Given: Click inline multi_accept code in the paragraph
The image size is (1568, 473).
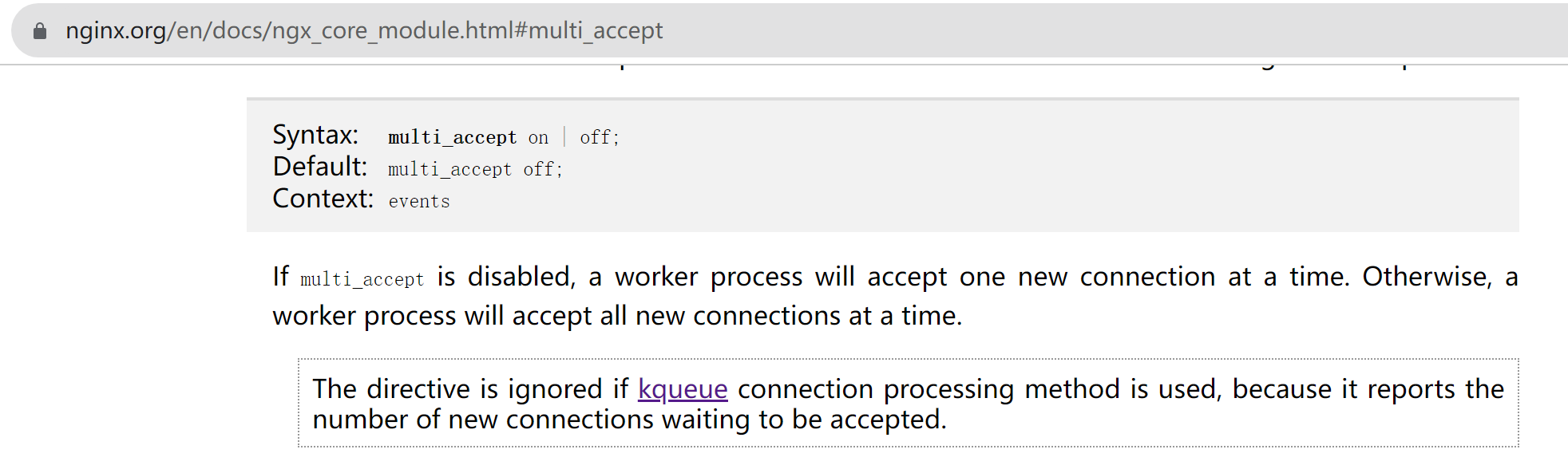Looking at the screenshot, I should coord(362,280).
